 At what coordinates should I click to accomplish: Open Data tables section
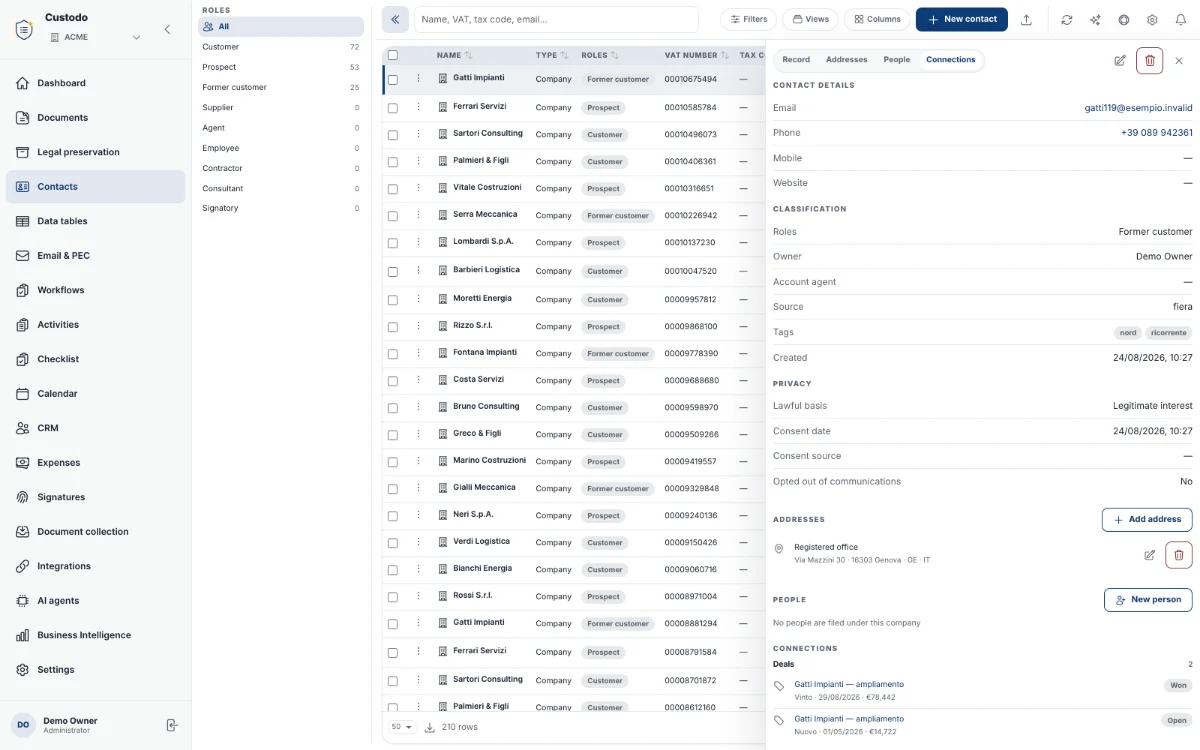96,221
